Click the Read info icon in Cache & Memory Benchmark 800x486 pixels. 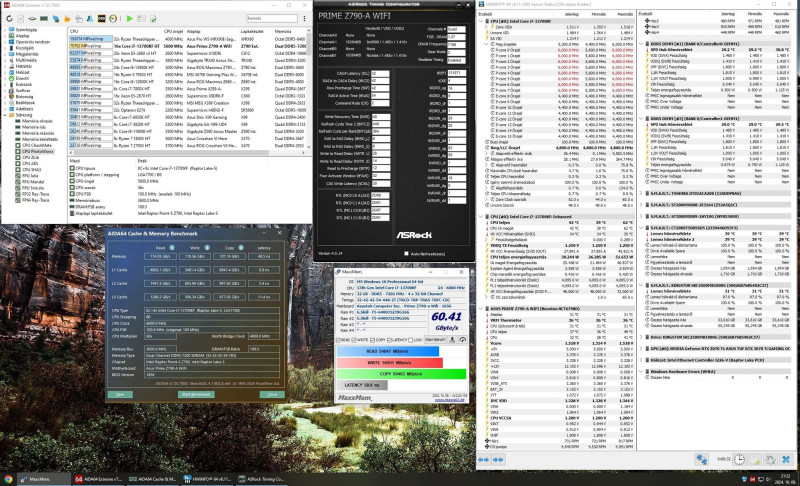[172, 248]
